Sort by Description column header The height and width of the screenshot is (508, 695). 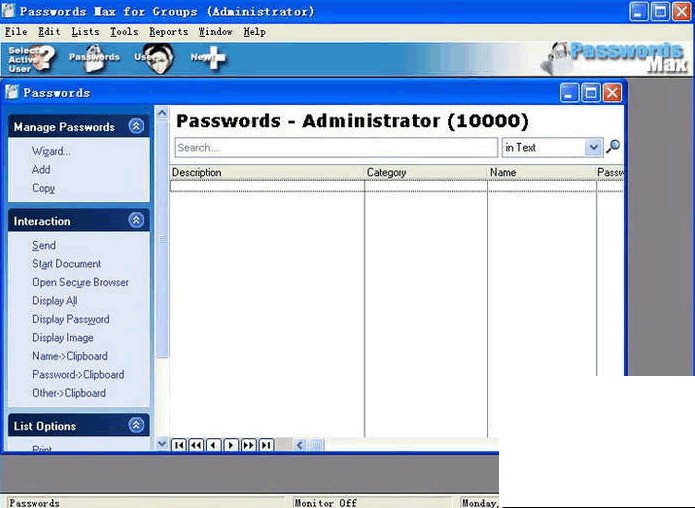pyautogui.click(x=267, y=172)
